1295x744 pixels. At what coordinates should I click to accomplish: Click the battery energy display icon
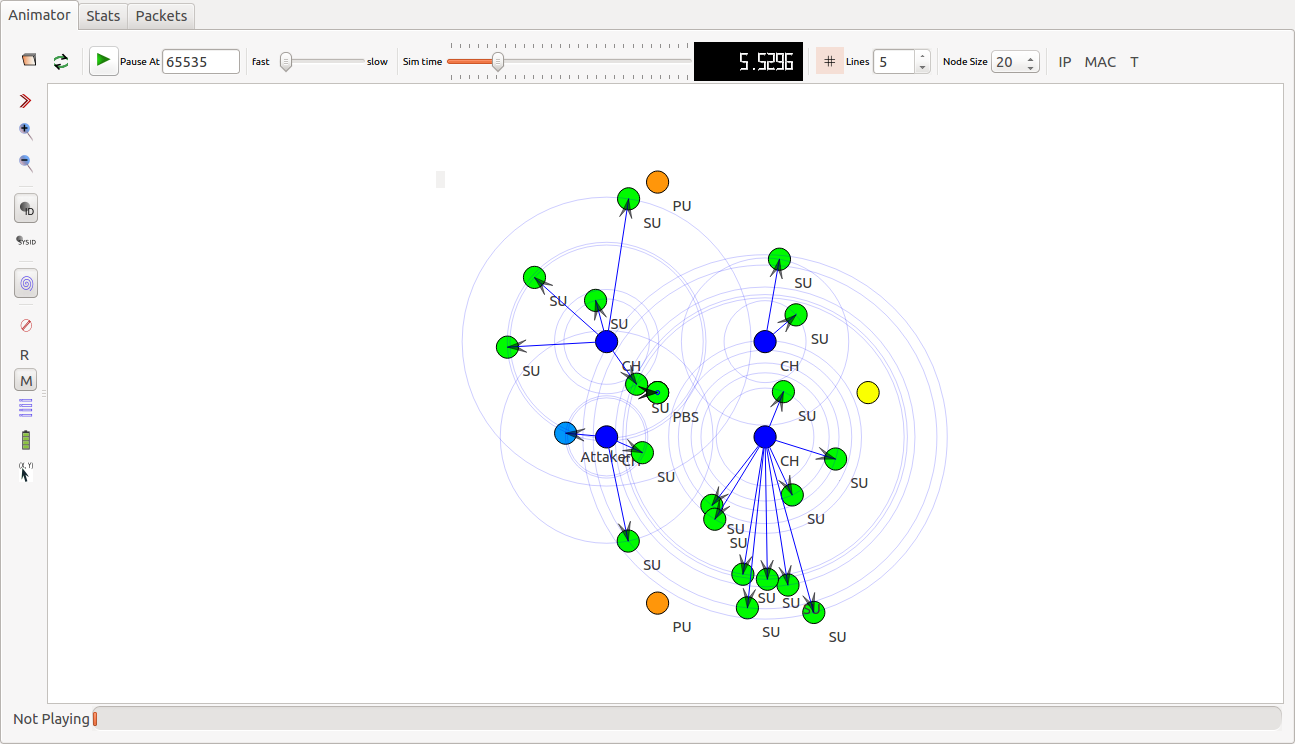click(25, 439)
